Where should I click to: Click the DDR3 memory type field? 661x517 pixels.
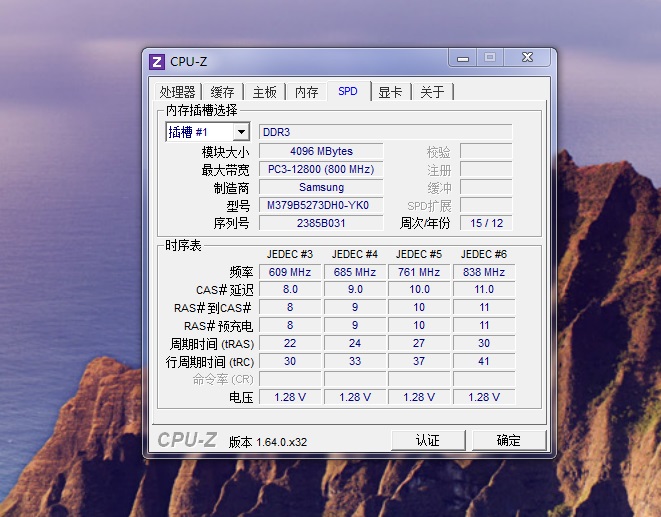(386, 132)
